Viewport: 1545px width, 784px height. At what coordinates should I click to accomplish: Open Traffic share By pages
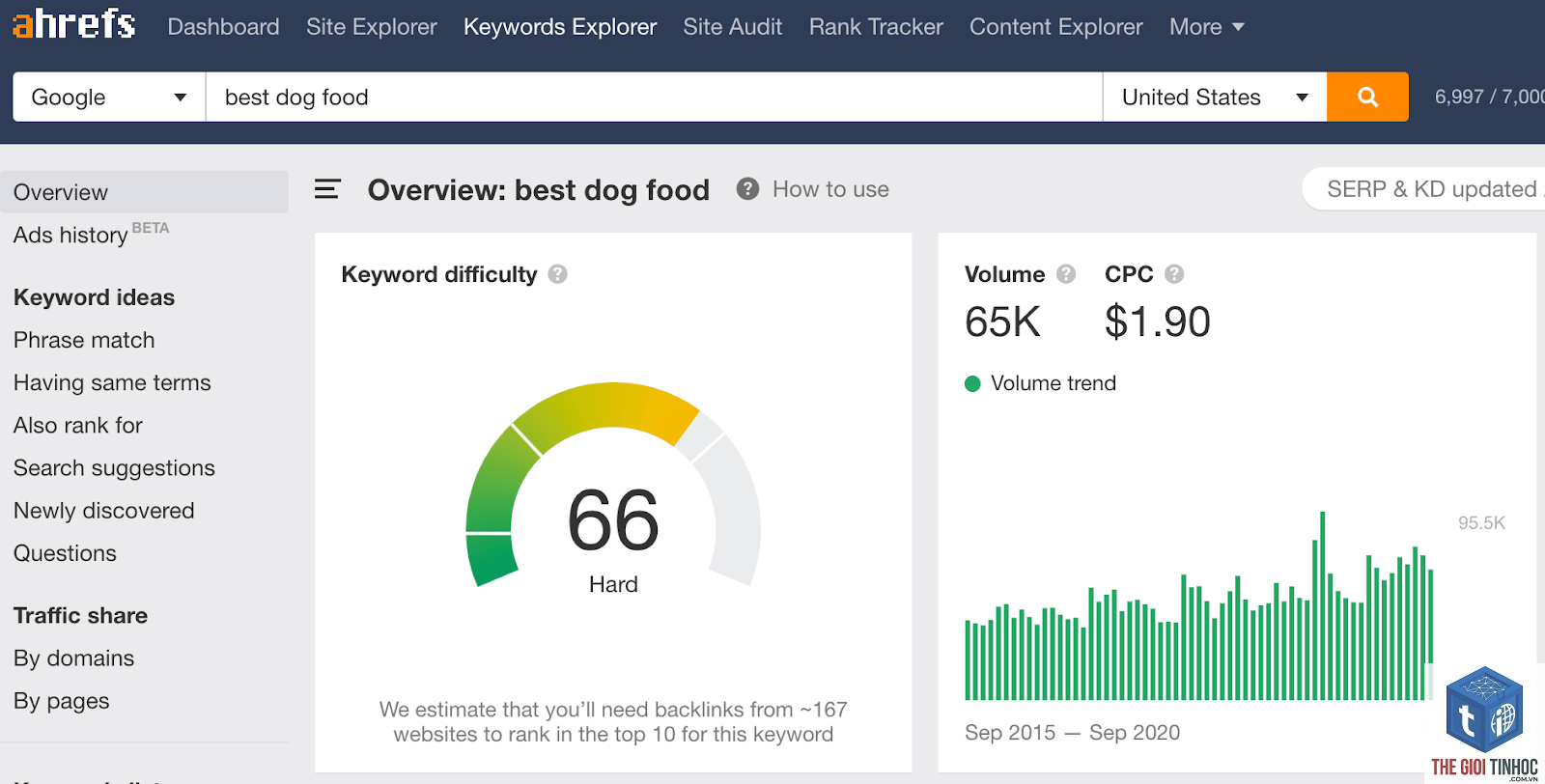click(62, 701)
